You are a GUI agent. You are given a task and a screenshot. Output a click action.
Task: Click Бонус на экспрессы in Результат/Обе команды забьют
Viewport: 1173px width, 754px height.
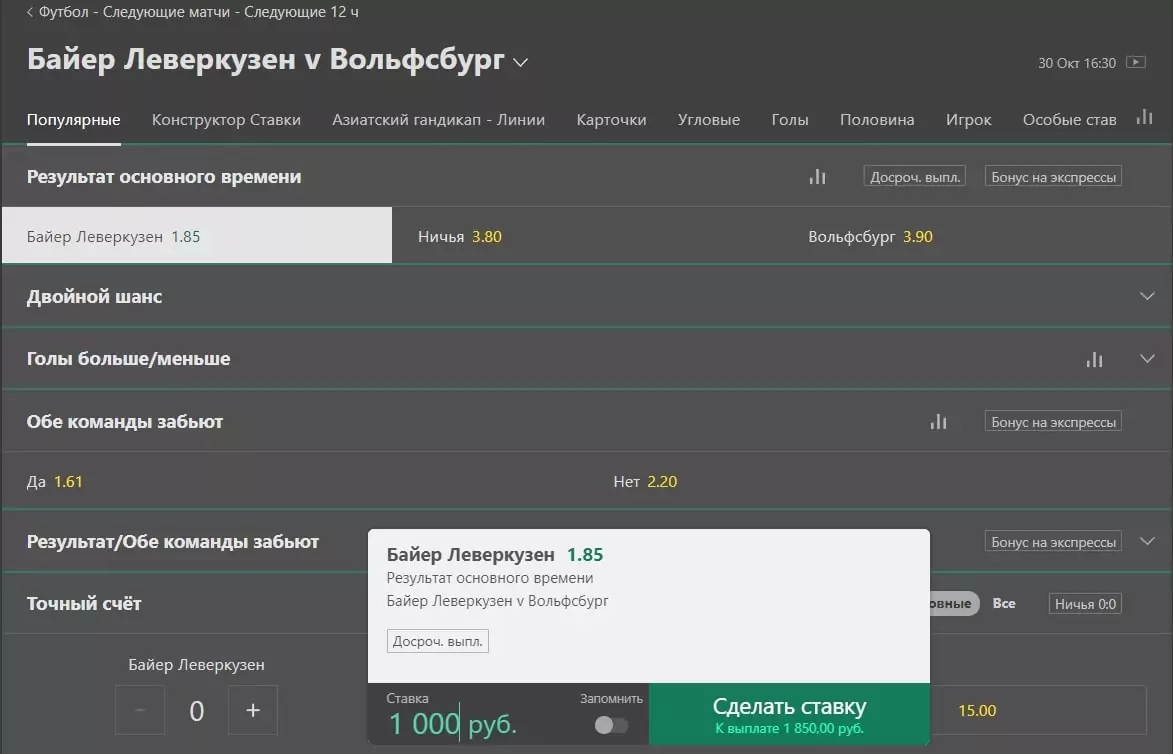1053,542
